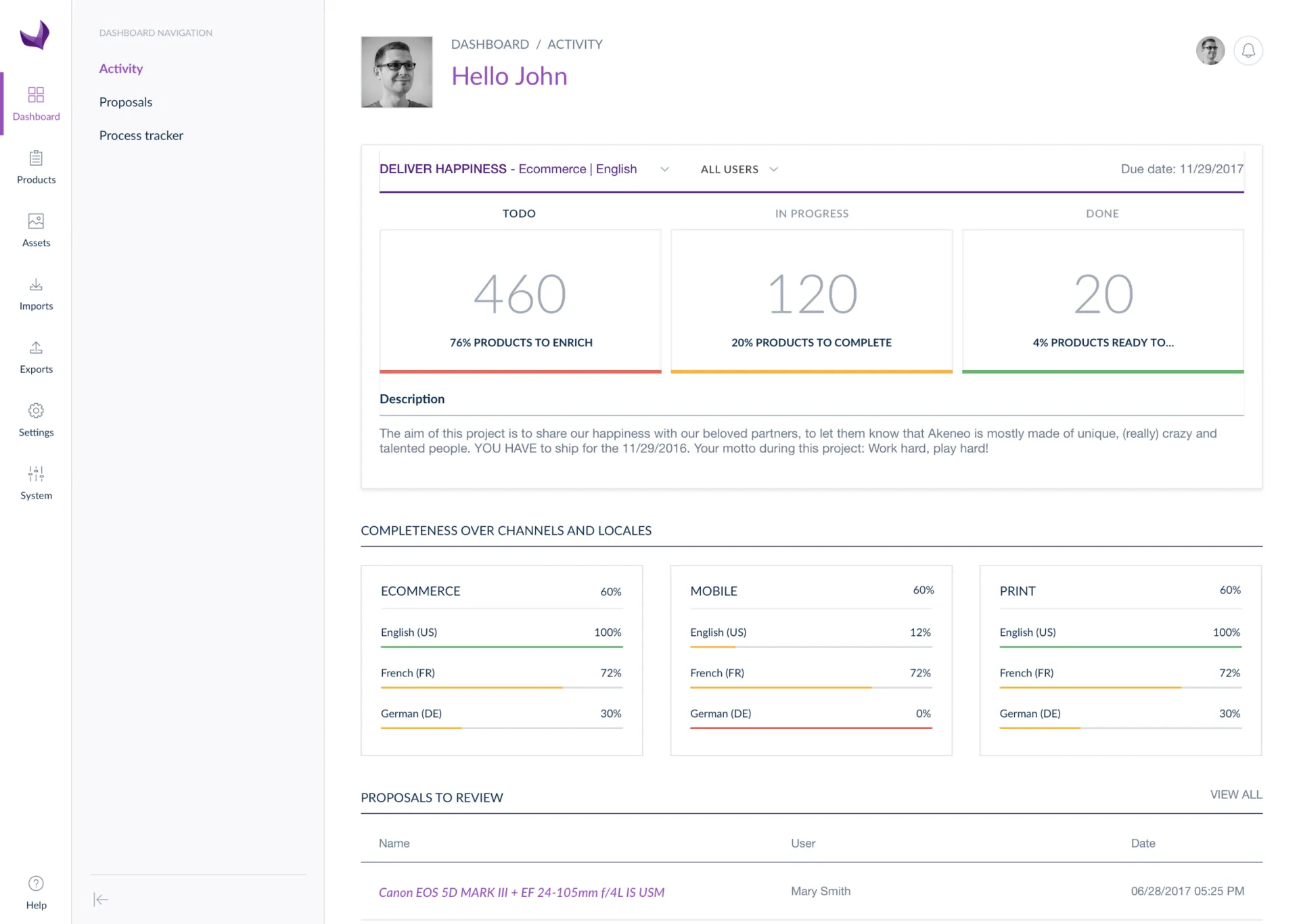The width and height of the screenshot is (1299, 924).
Task: Click the TODO 460 products card
Action: (520, 301)
